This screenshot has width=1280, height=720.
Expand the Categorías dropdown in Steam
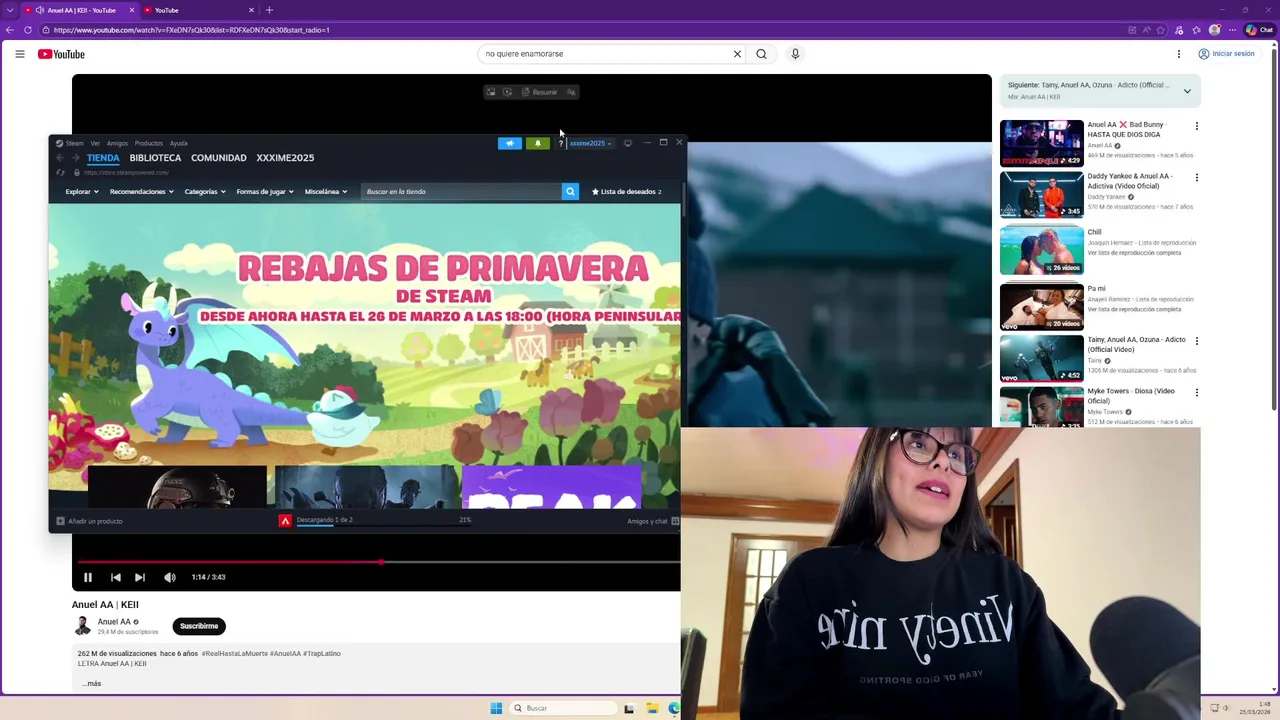(x=205, y=191)
